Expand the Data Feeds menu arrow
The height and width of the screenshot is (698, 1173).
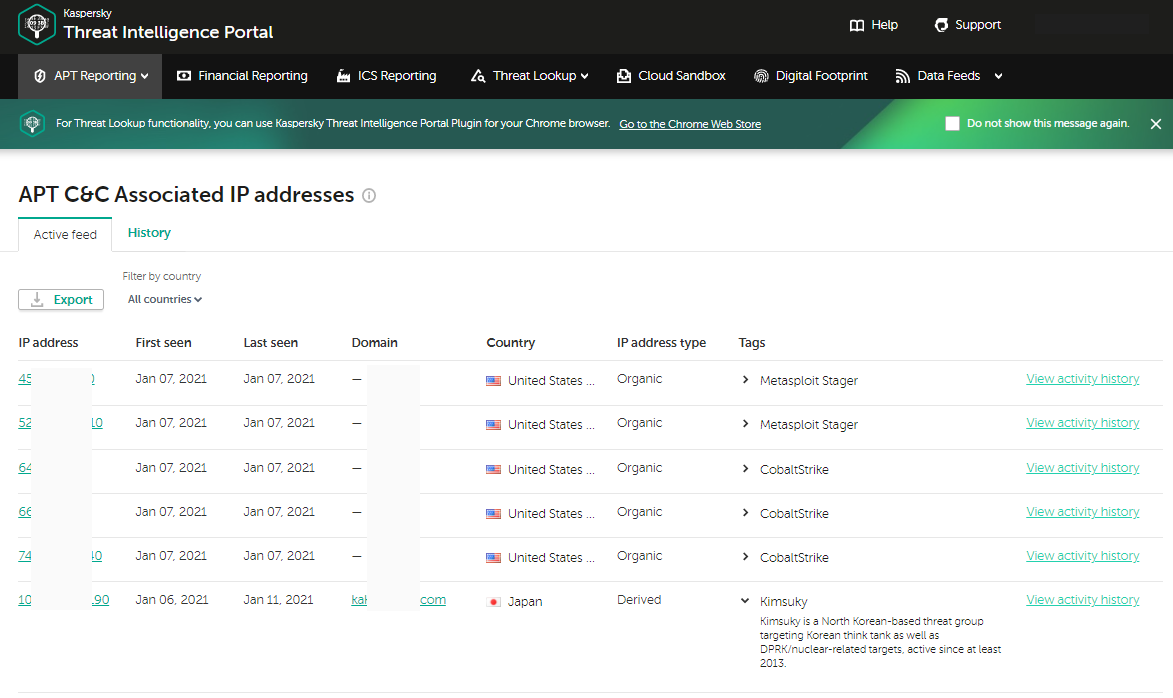(998, 76)
